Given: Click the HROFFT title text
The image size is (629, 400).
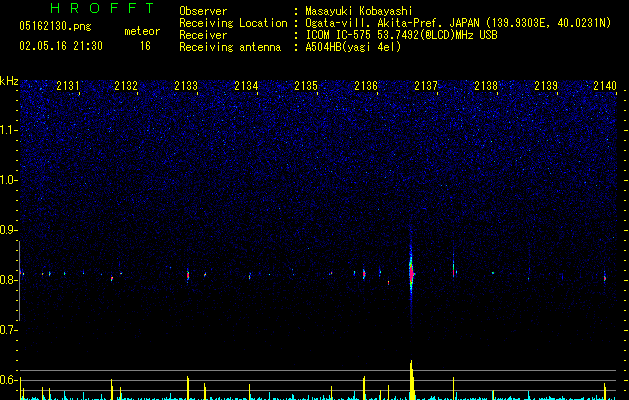Looking at the screenshot, I should coord(102,8).
